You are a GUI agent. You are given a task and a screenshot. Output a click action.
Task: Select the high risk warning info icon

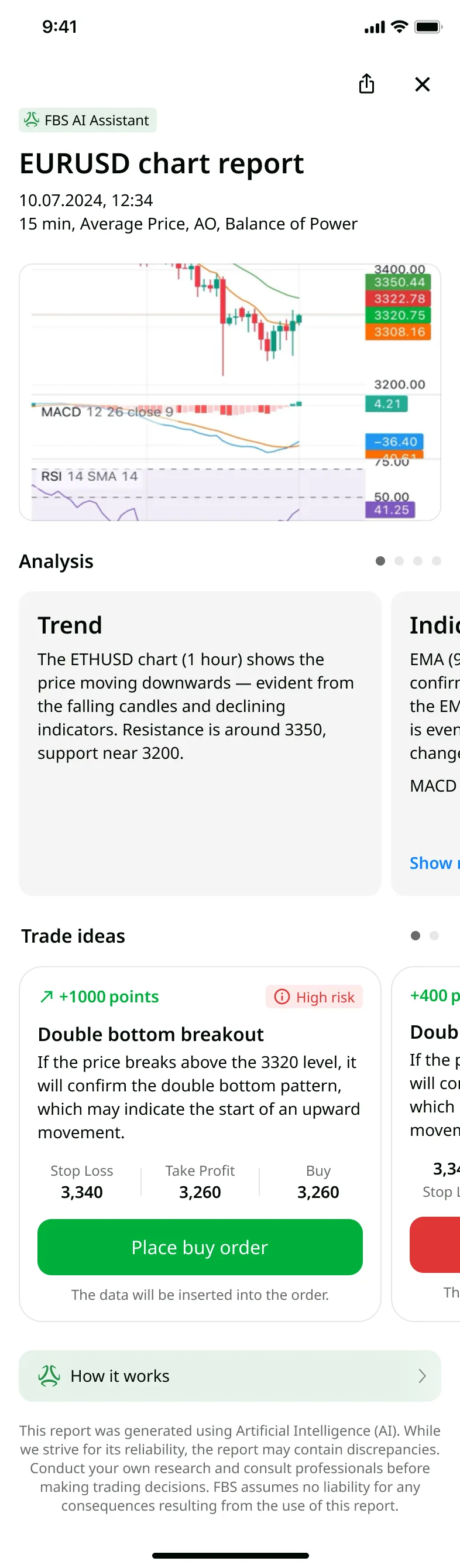click(282, 997)
